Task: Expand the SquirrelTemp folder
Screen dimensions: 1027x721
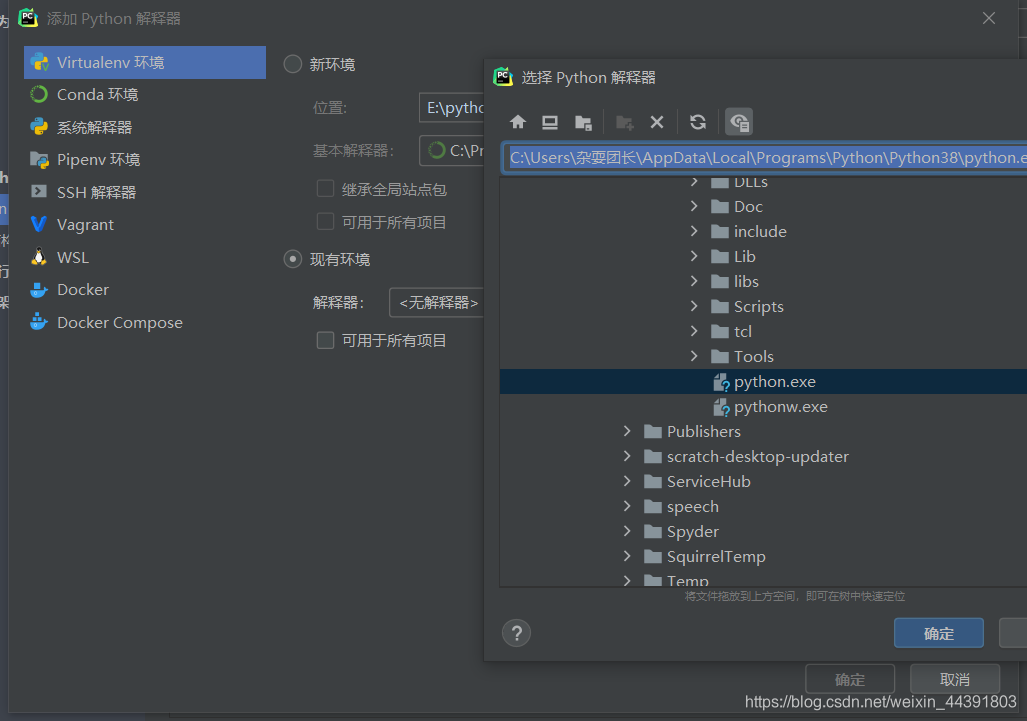Action: 627,556
